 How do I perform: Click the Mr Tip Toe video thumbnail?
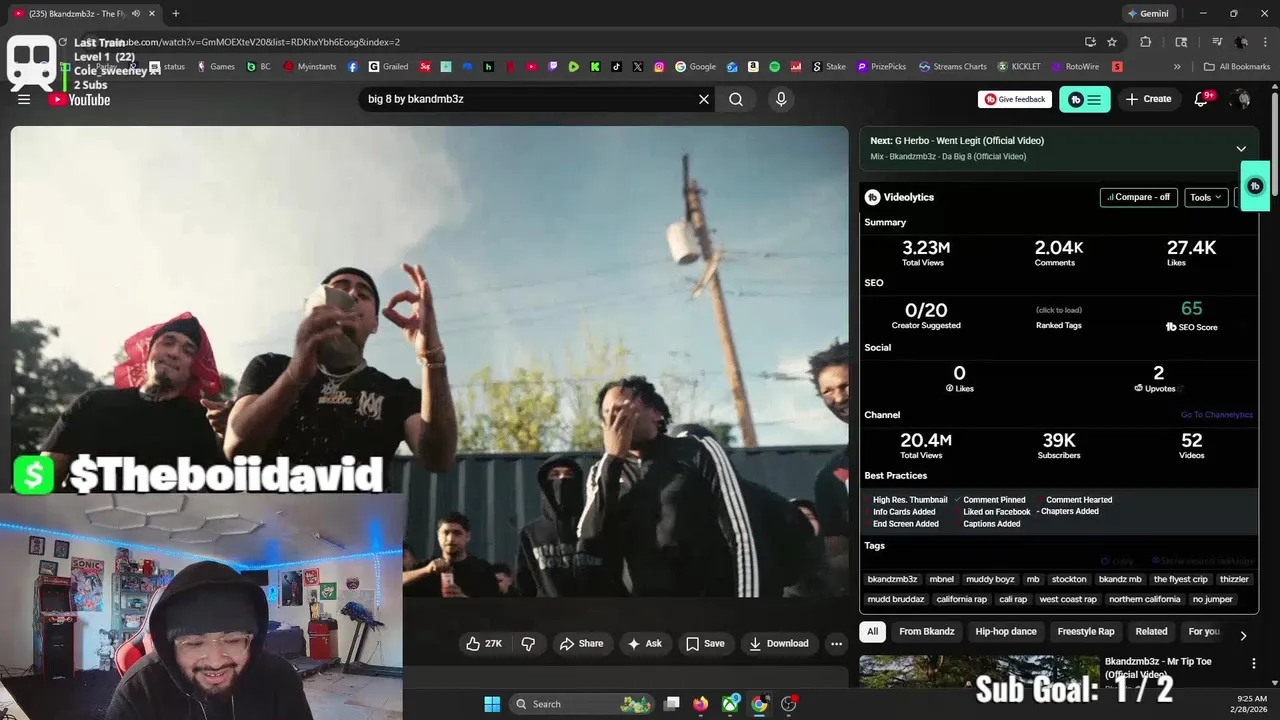pos(978,672)
